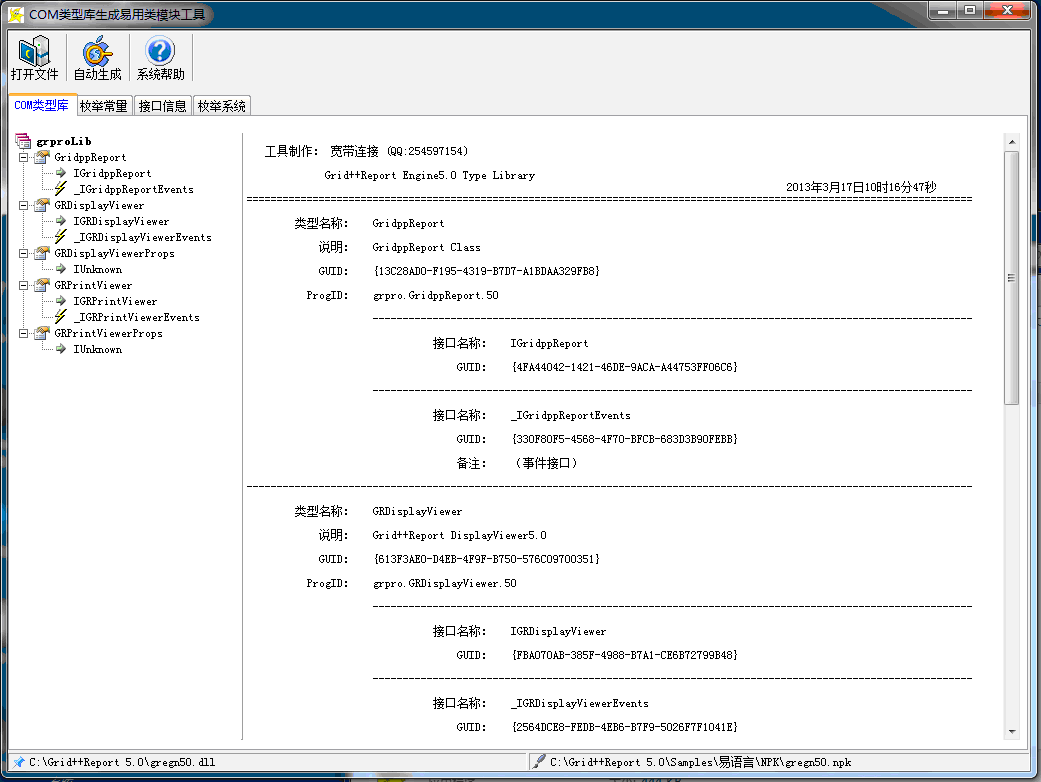Click the lightning icon beside _IGridppReportEvents
This screenshot has width=1041, height=782.
(x=60, y=189)
